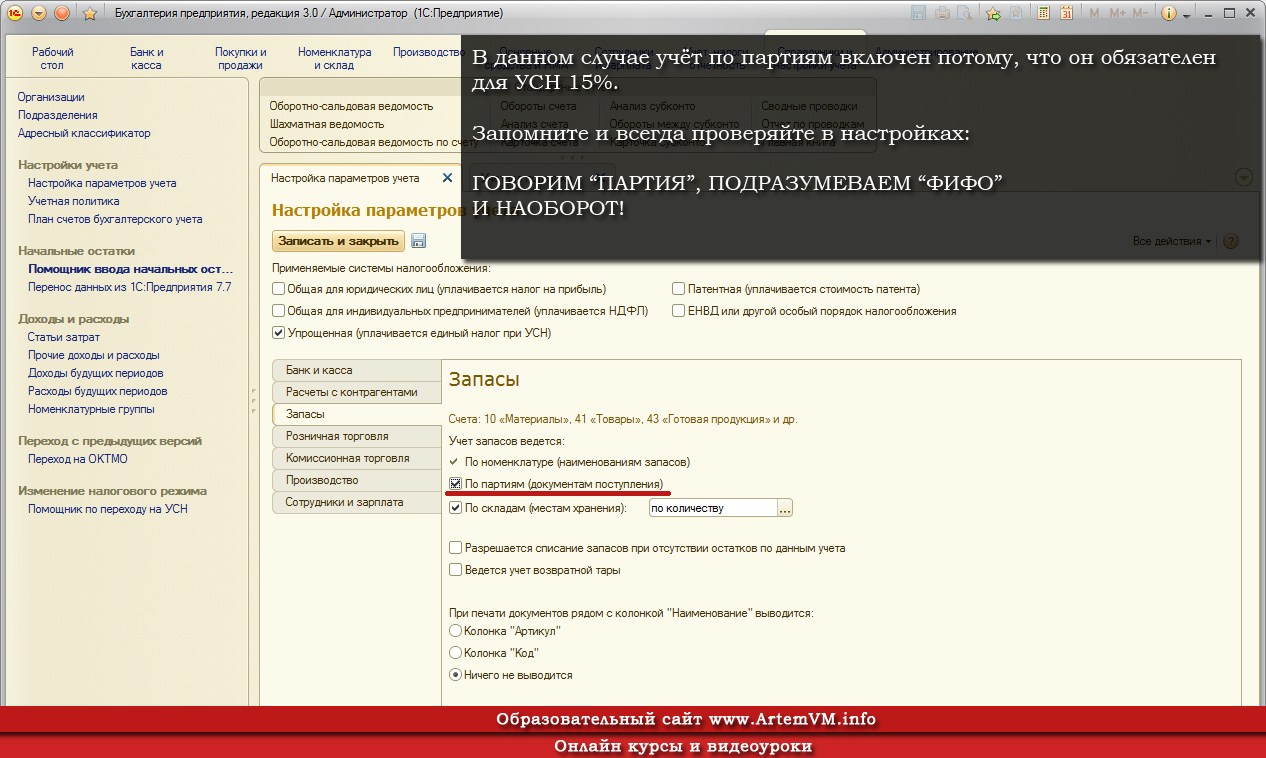1266x758 pixels.
Task: Click the M memory button
Action: pyautogui.click(x=1095, y=13)
